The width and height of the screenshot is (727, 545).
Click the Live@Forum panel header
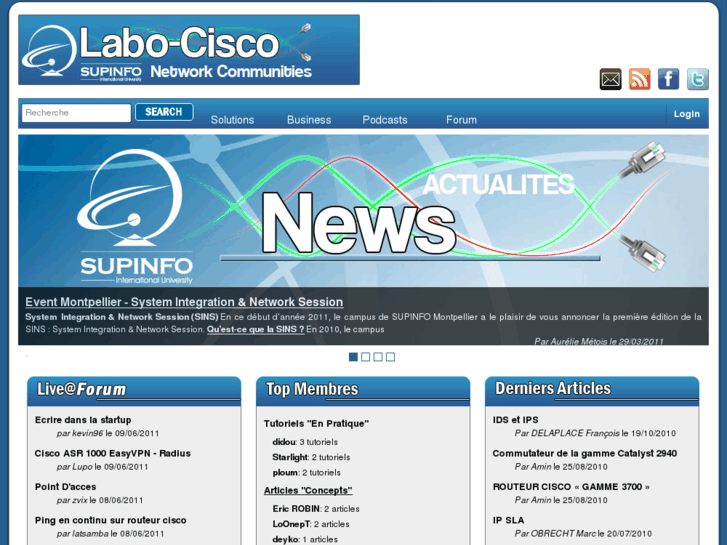coord(134,391)
